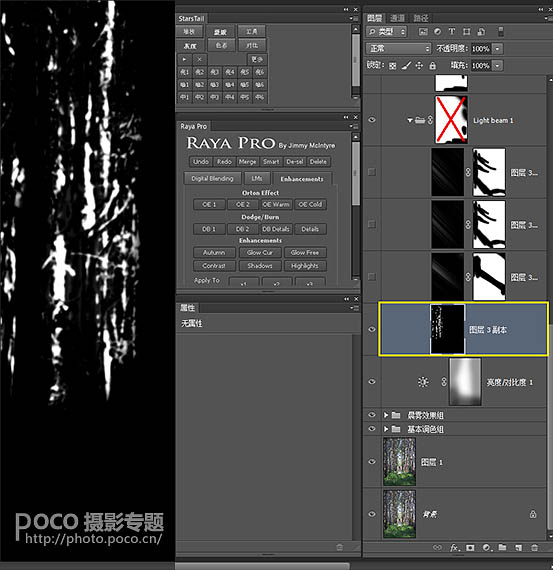Click the OE Warm button

click(276, 204)
